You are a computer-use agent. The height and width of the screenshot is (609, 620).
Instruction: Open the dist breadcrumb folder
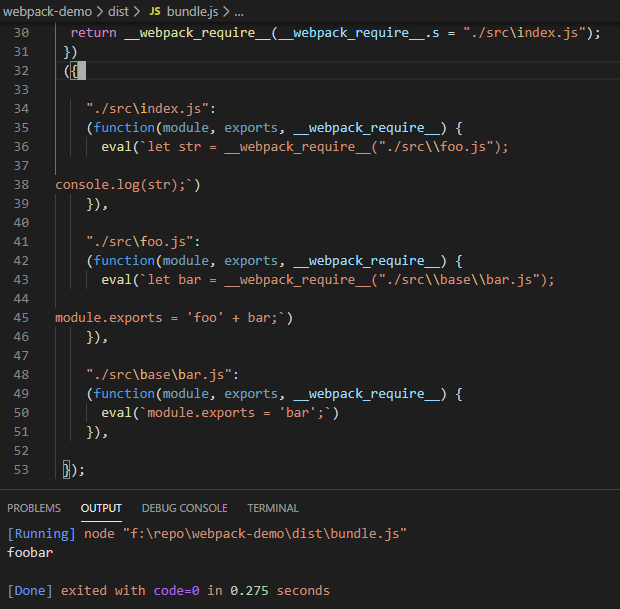[120, 11]
